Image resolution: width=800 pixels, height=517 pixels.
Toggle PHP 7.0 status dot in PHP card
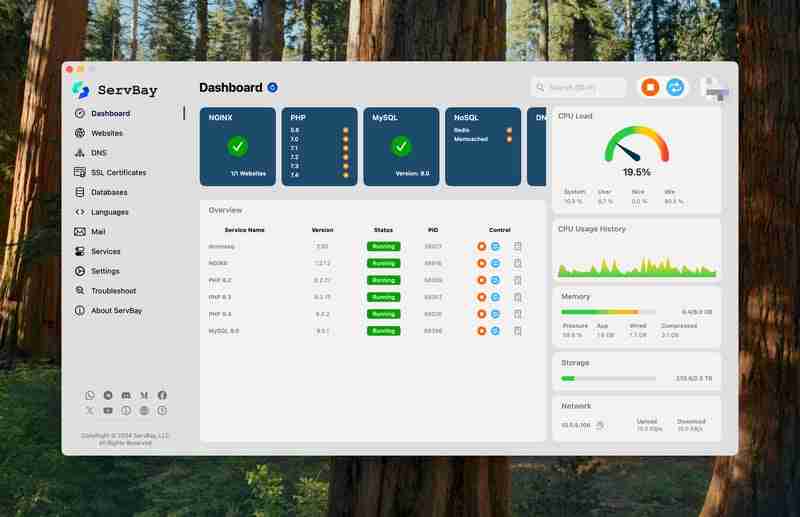(346, 139)
